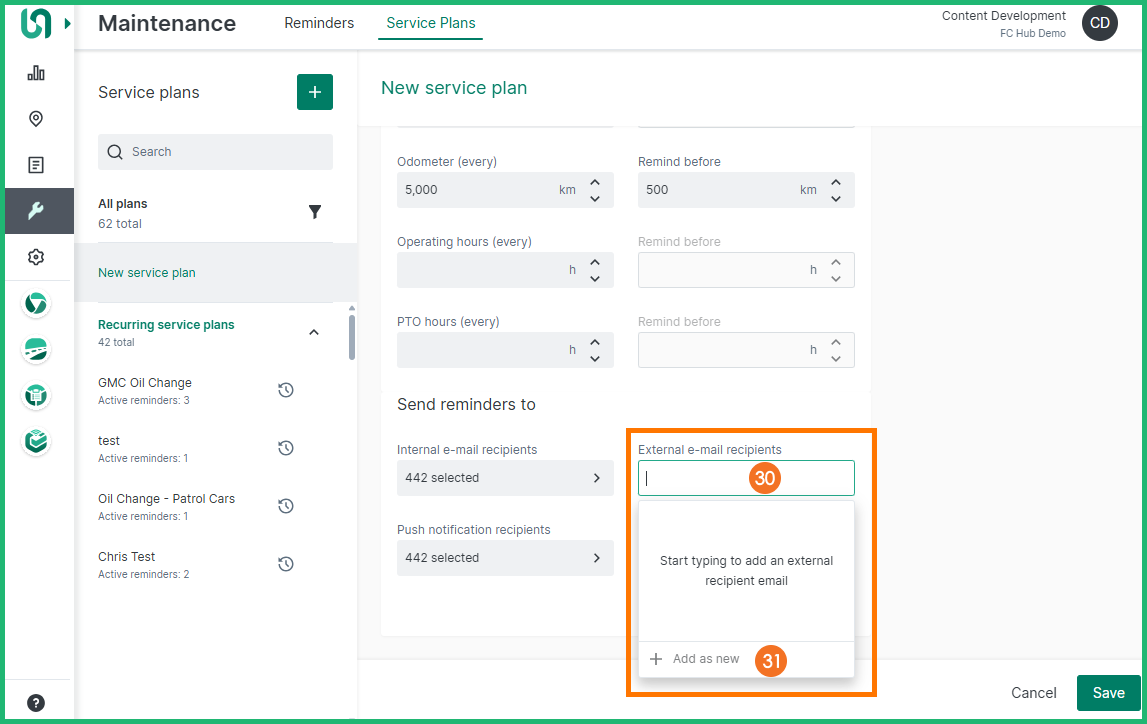Image resolution: width=1147 pixels, height=724 pixels.
Task: Open the map location pin icon
Action: (36, 119)
